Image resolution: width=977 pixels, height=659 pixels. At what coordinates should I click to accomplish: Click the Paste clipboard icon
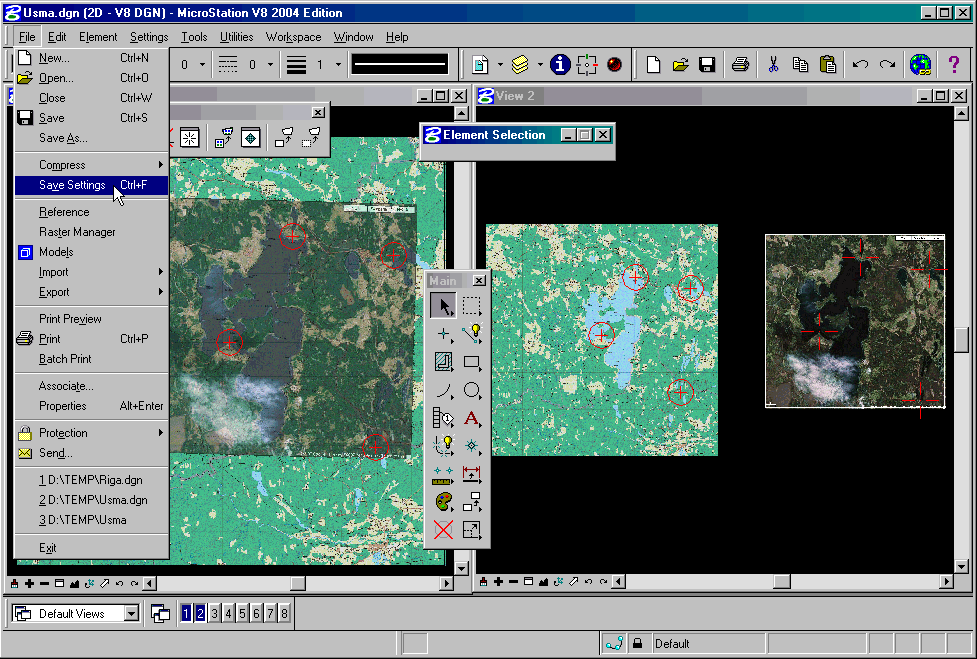point(827,64)
